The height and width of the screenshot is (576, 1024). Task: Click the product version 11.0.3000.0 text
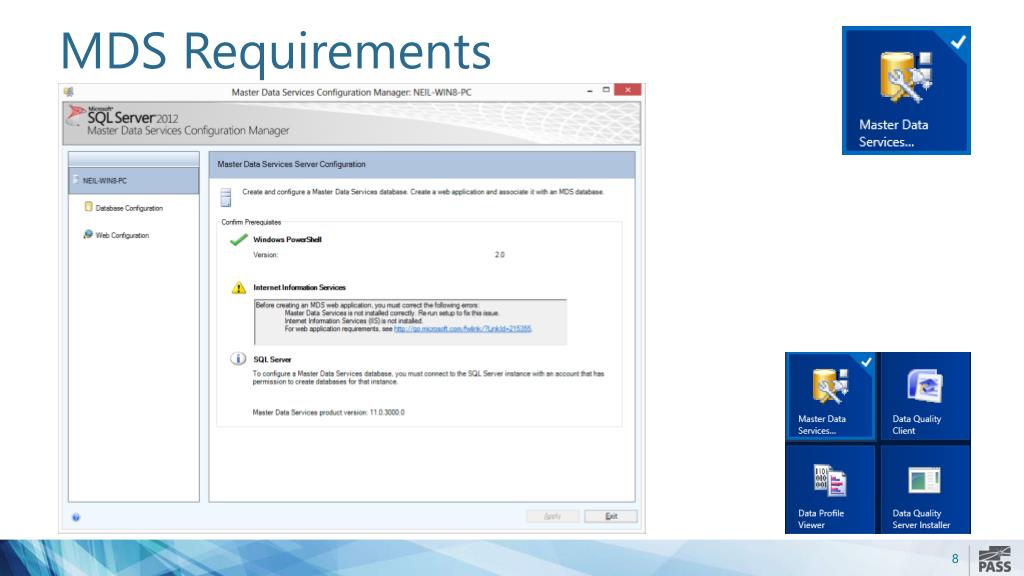tap(328, 412)
